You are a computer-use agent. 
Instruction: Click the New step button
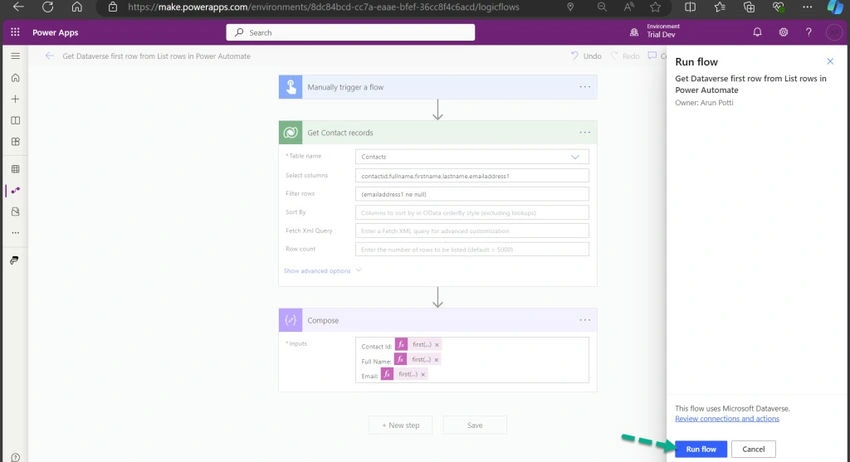[x=401, y=425]
